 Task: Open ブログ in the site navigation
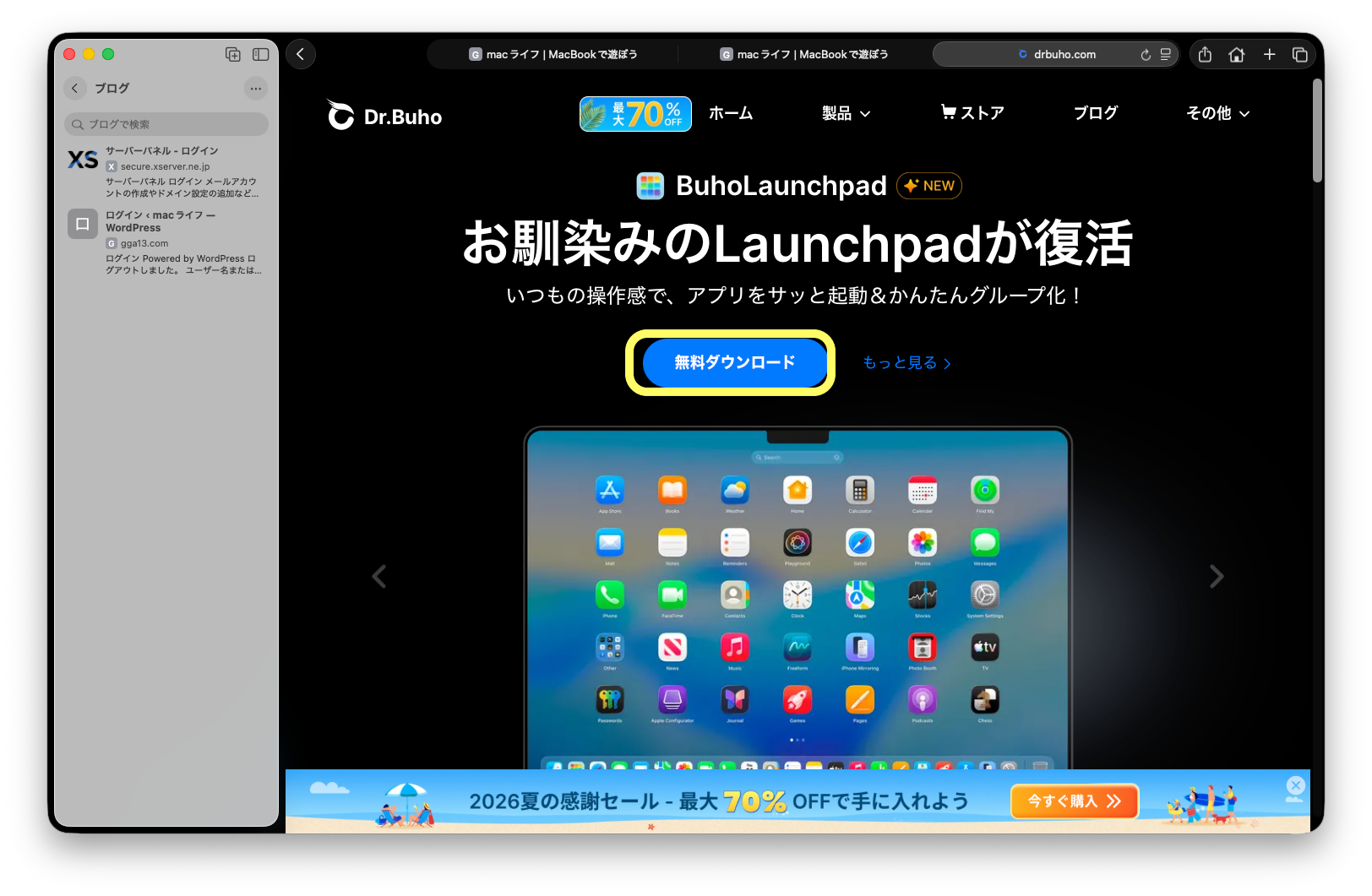point(1096,113)
